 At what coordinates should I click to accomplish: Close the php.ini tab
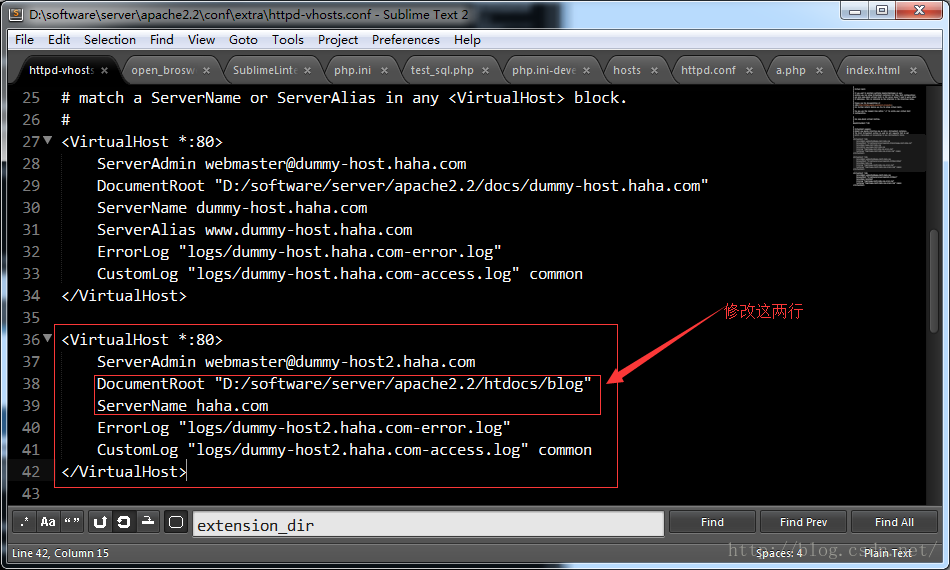click(384, 71)
